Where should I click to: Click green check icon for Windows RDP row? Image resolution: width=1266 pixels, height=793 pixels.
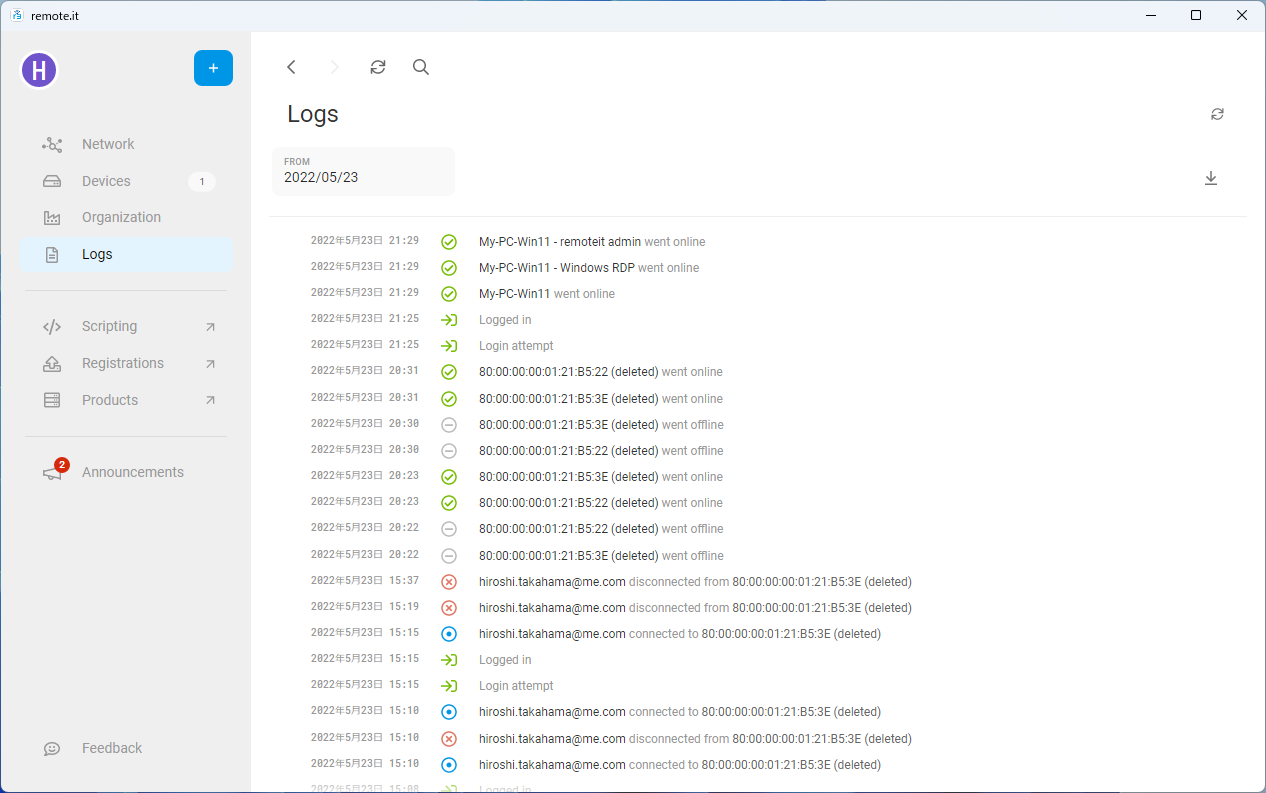pos(449,268)
